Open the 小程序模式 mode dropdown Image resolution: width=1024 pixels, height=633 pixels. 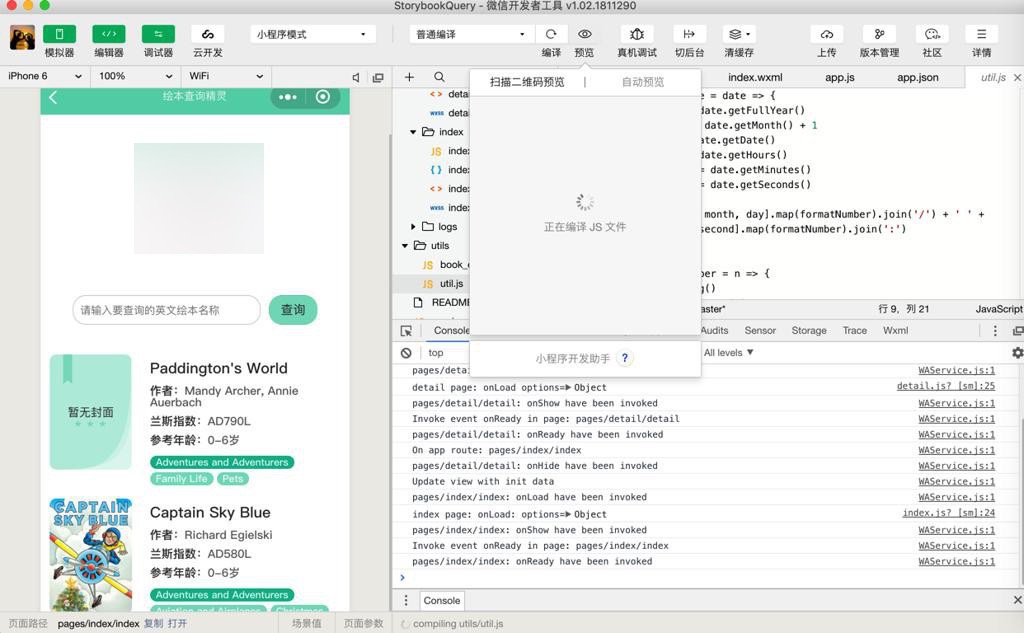click(312, 34)
